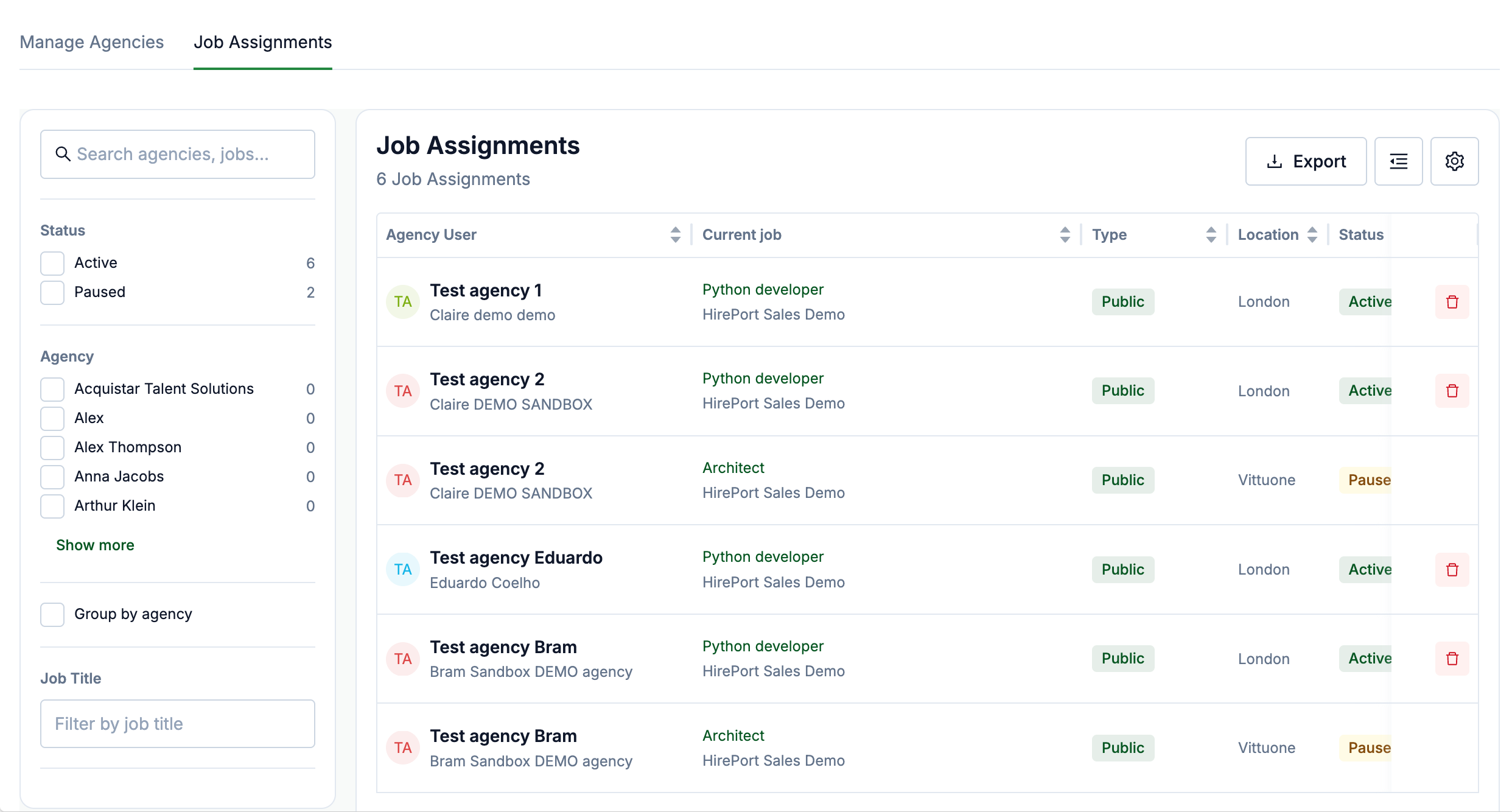1512x812 pixels.
Task: Open the Architect job for Test agency 2
Action: pos(733,467)
